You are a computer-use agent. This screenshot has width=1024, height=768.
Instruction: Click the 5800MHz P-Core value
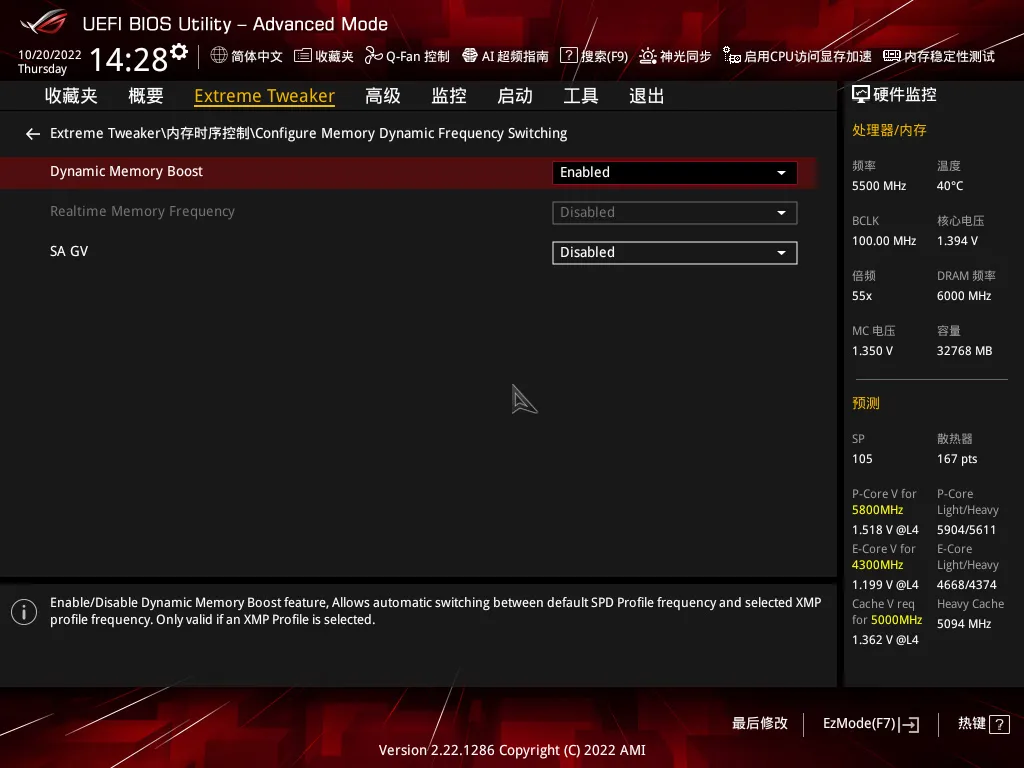(x=878, y=510)
